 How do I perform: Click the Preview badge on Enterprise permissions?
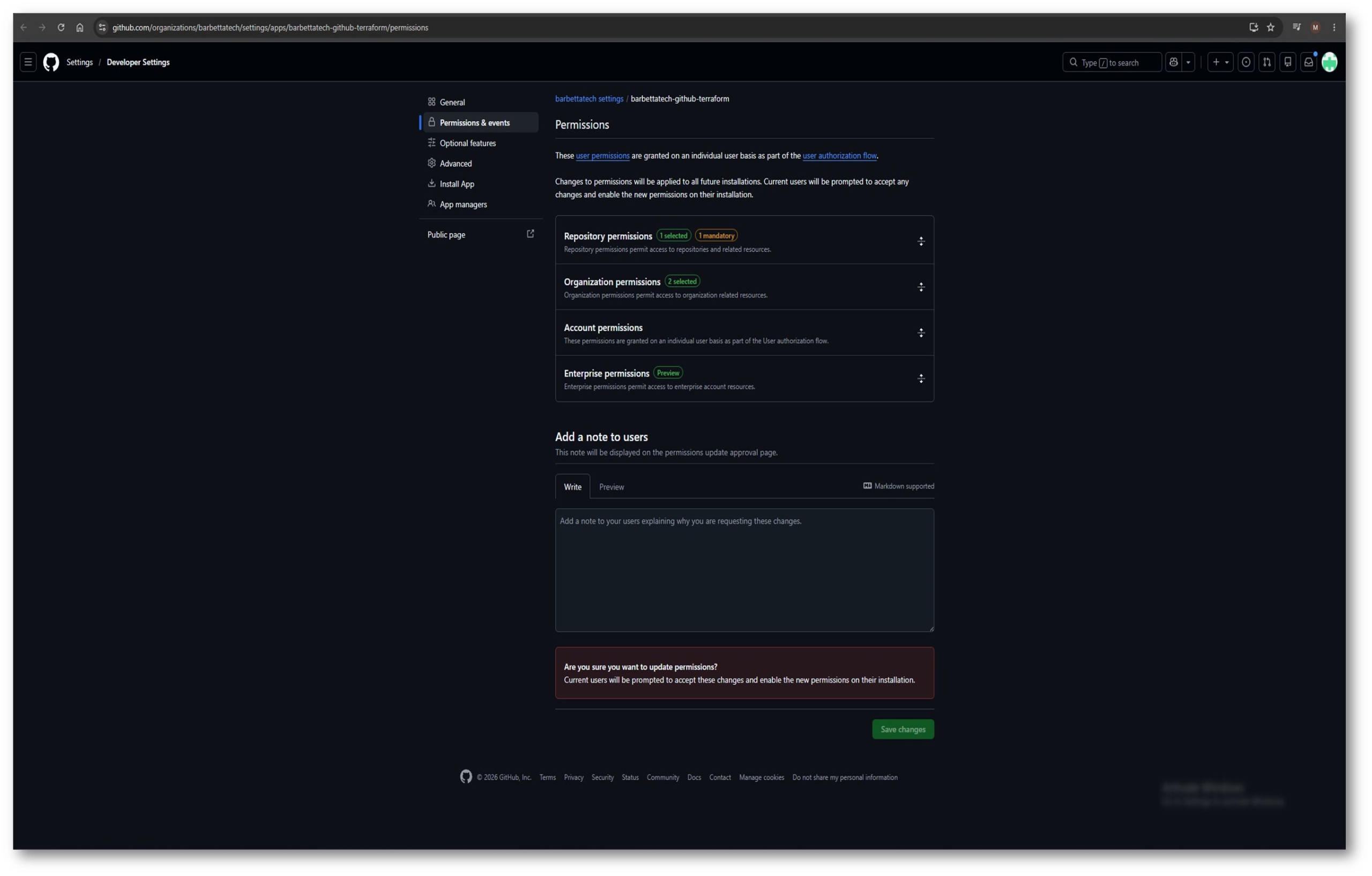[668, 373]
